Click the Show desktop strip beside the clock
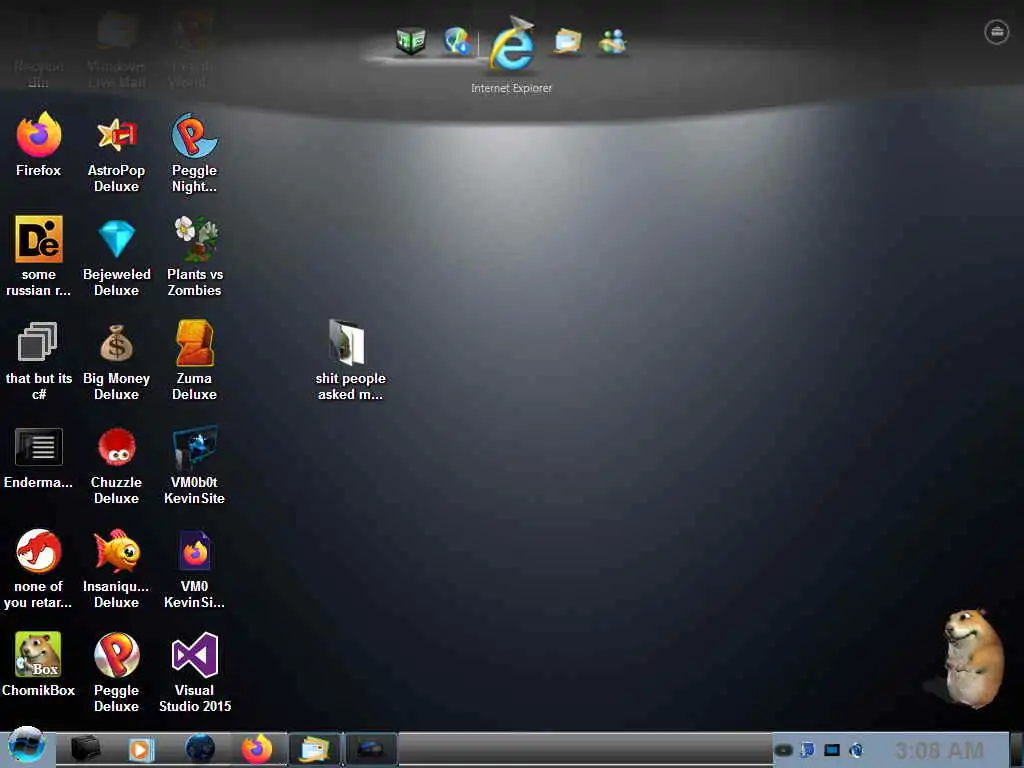This screenshot has width=1024, height=768. coord(1016,749)
